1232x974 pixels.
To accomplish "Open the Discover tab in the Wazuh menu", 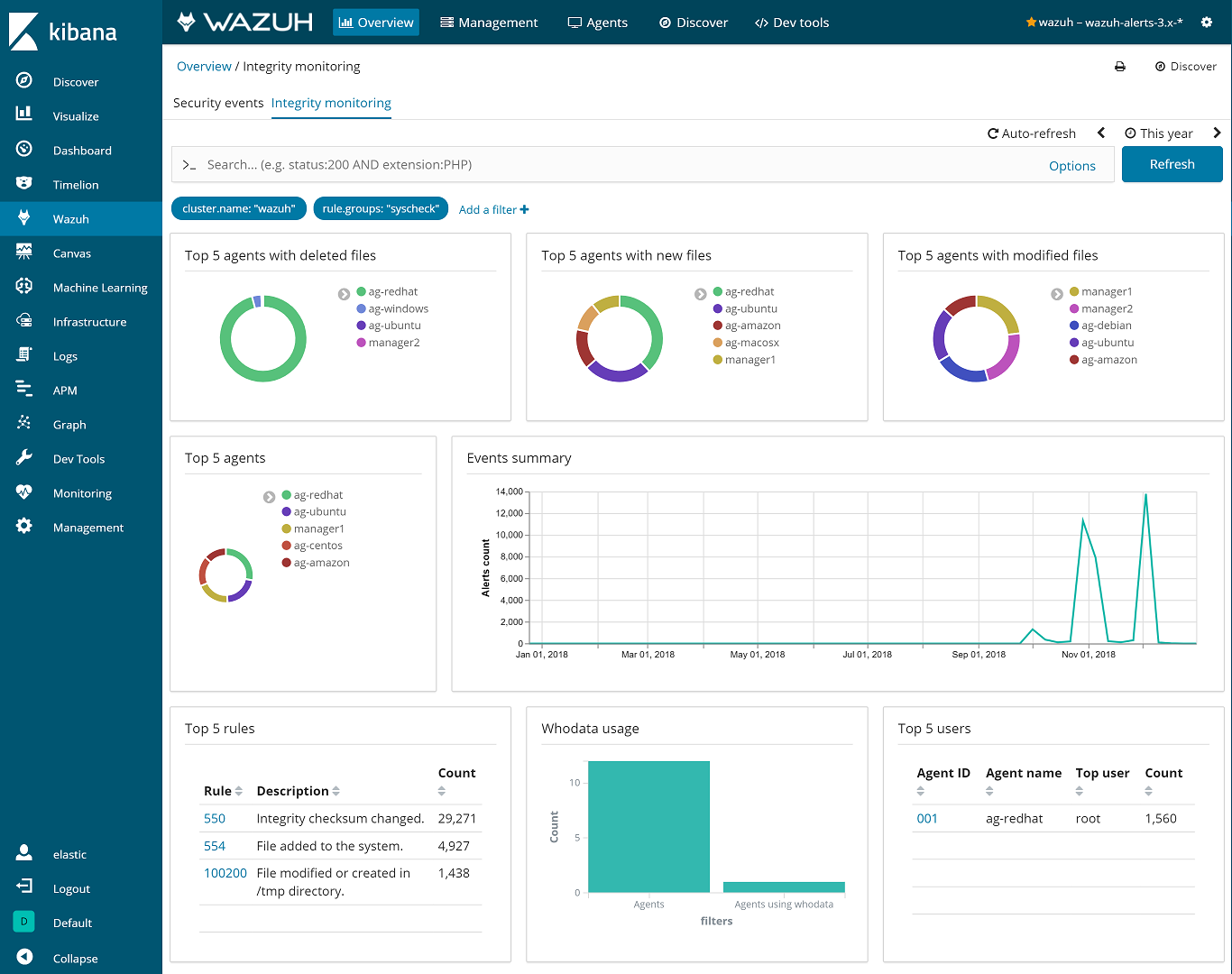I will pyautogui.click(x=694, y=23).
